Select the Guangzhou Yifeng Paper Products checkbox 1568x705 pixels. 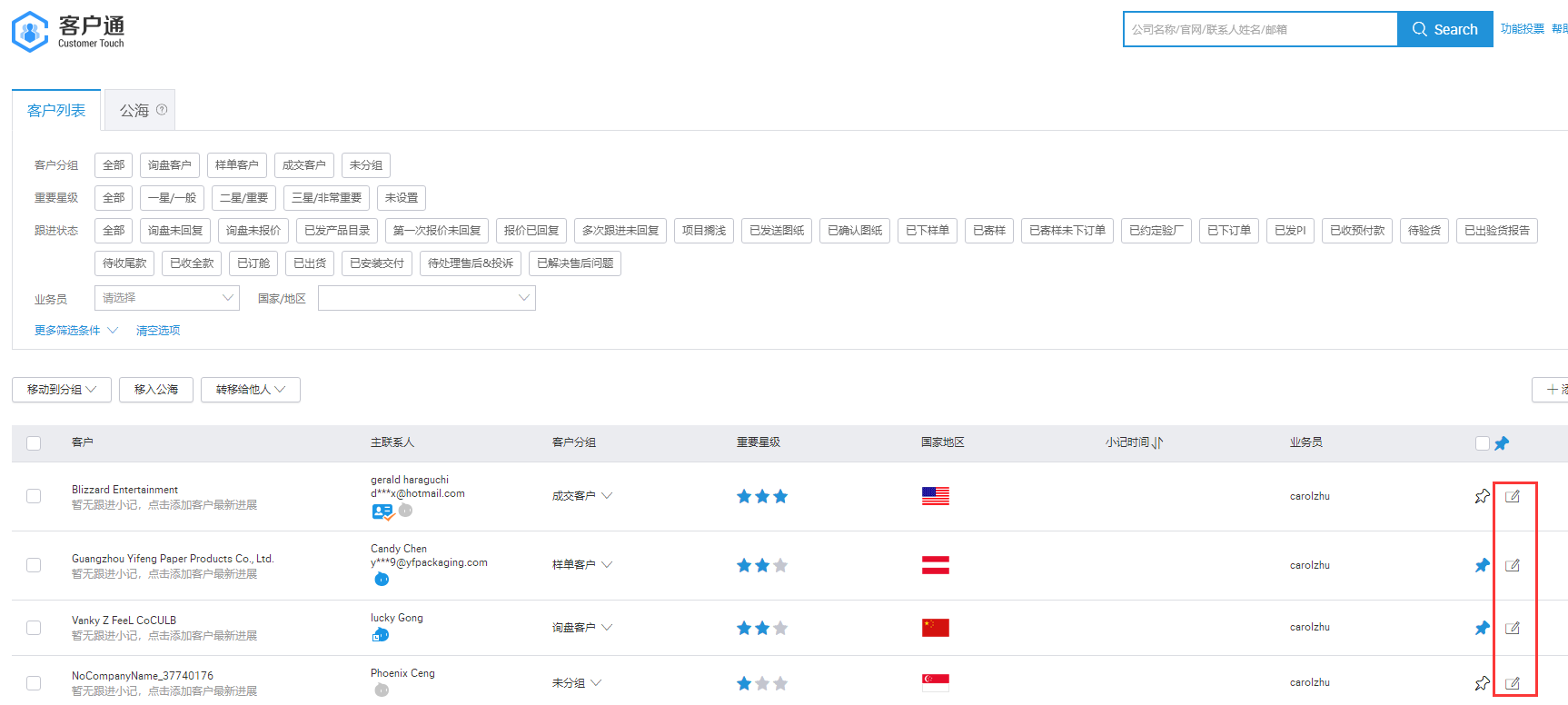(34, 565)
